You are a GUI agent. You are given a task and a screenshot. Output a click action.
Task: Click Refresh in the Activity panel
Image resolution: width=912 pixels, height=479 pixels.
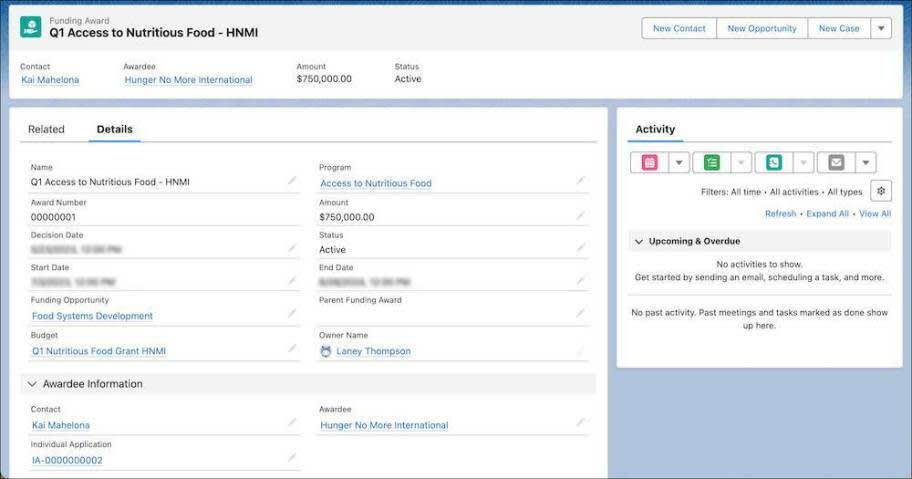tap(781, 213)
